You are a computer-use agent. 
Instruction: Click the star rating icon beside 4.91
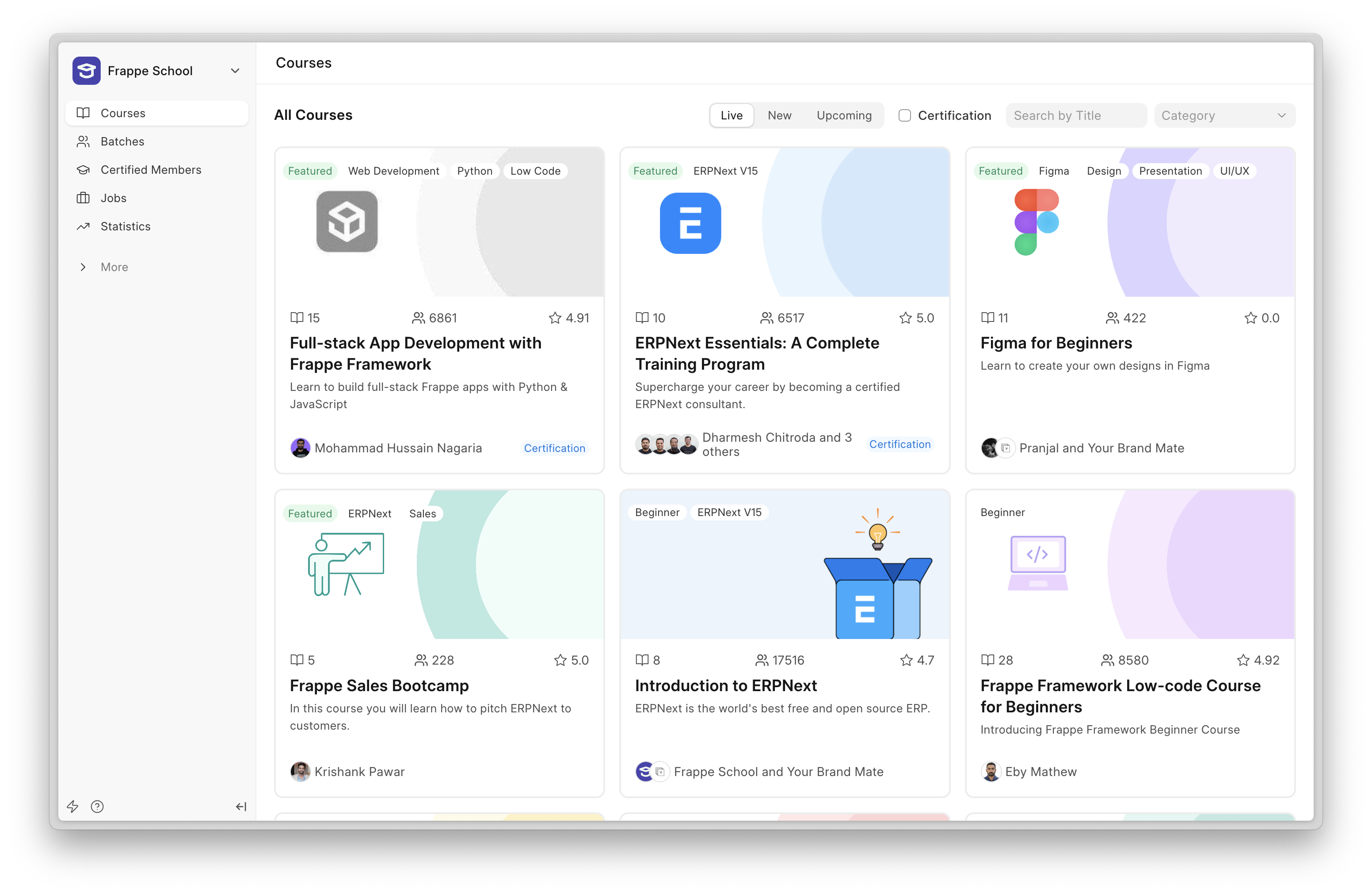555,318
